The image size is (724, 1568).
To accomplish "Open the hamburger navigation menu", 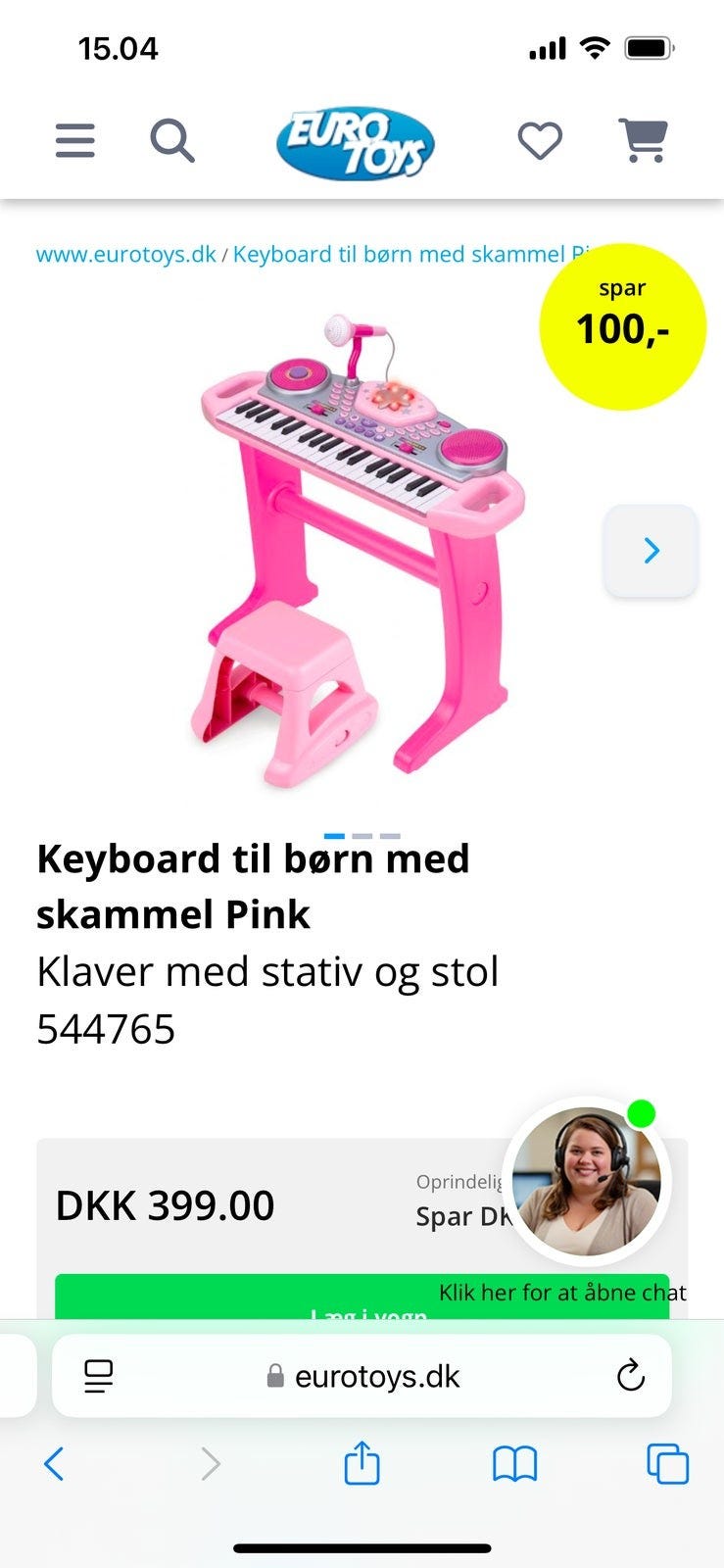I will 74,141.
